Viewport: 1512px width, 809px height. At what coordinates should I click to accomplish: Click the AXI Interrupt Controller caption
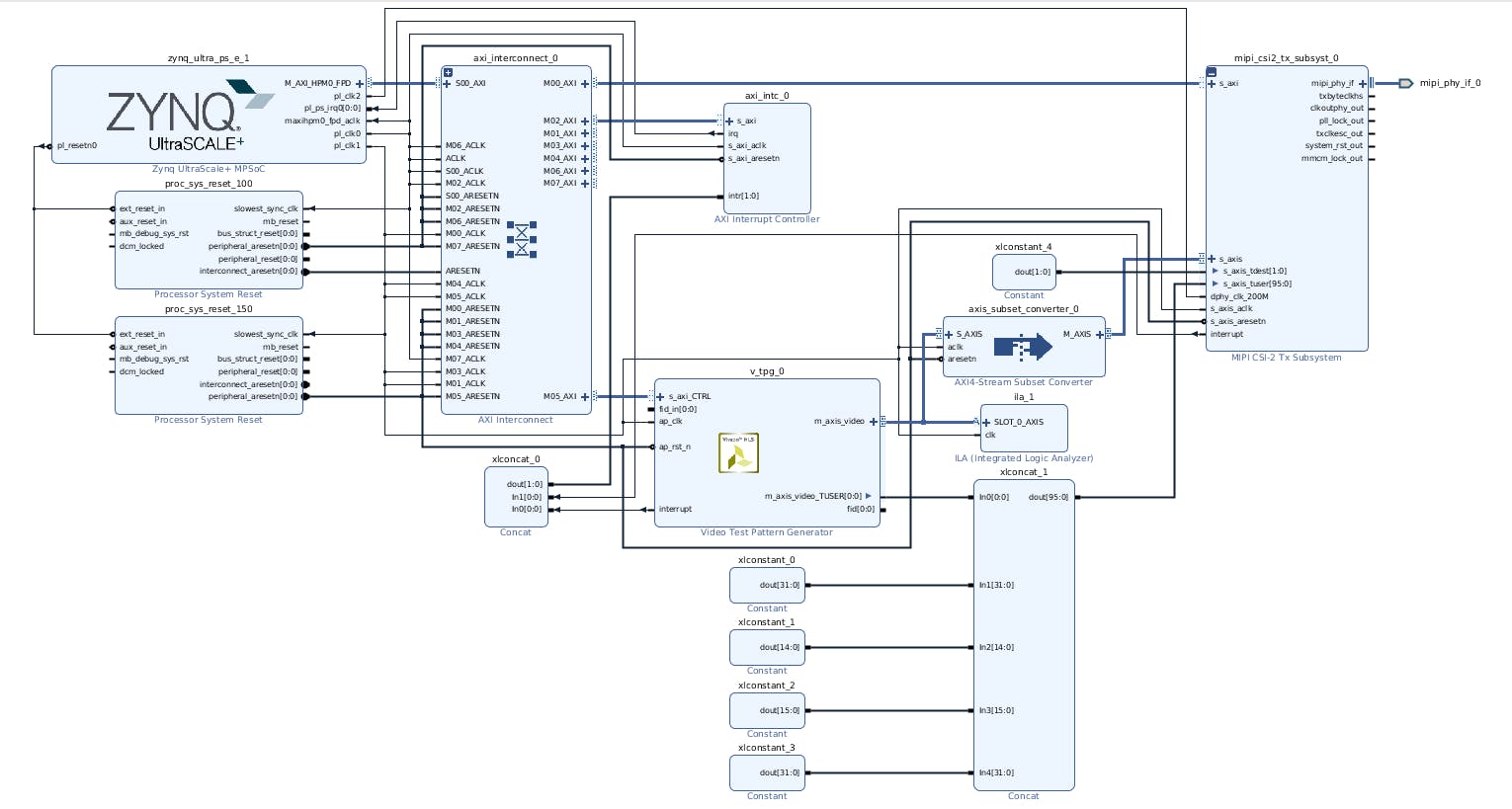[x=767, y=219]
